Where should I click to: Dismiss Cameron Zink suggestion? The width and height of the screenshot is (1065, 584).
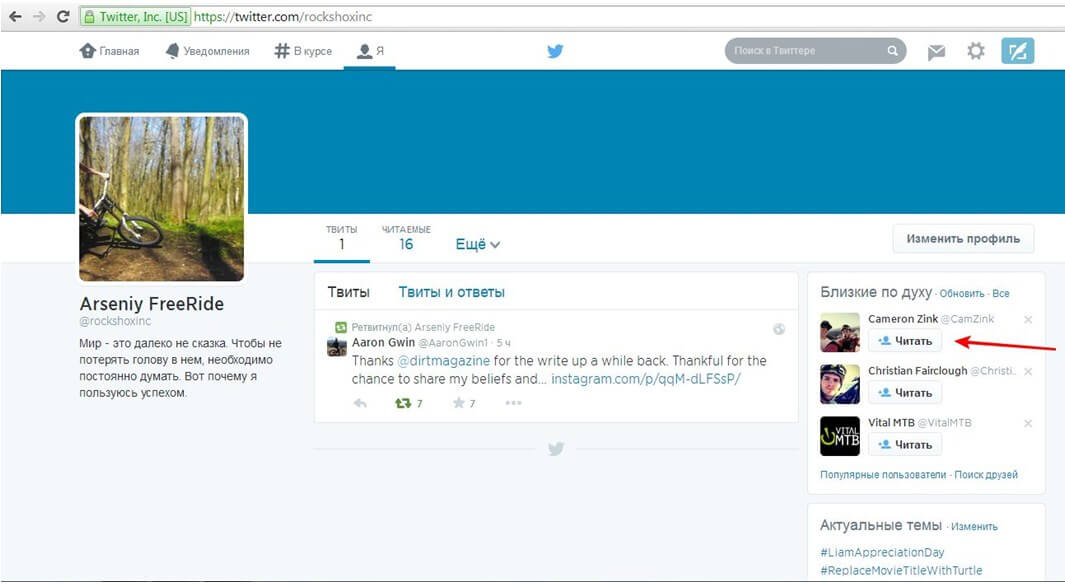coord(1028,319)
